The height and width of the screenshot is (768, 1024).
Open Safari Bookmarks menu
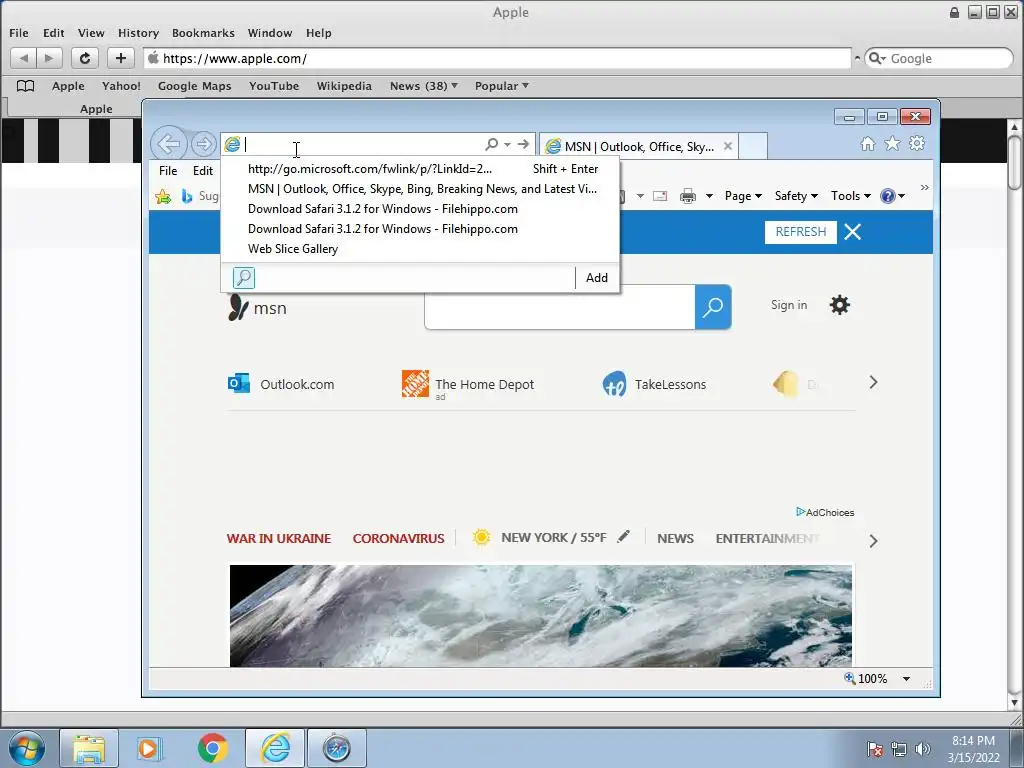point(203,33)
